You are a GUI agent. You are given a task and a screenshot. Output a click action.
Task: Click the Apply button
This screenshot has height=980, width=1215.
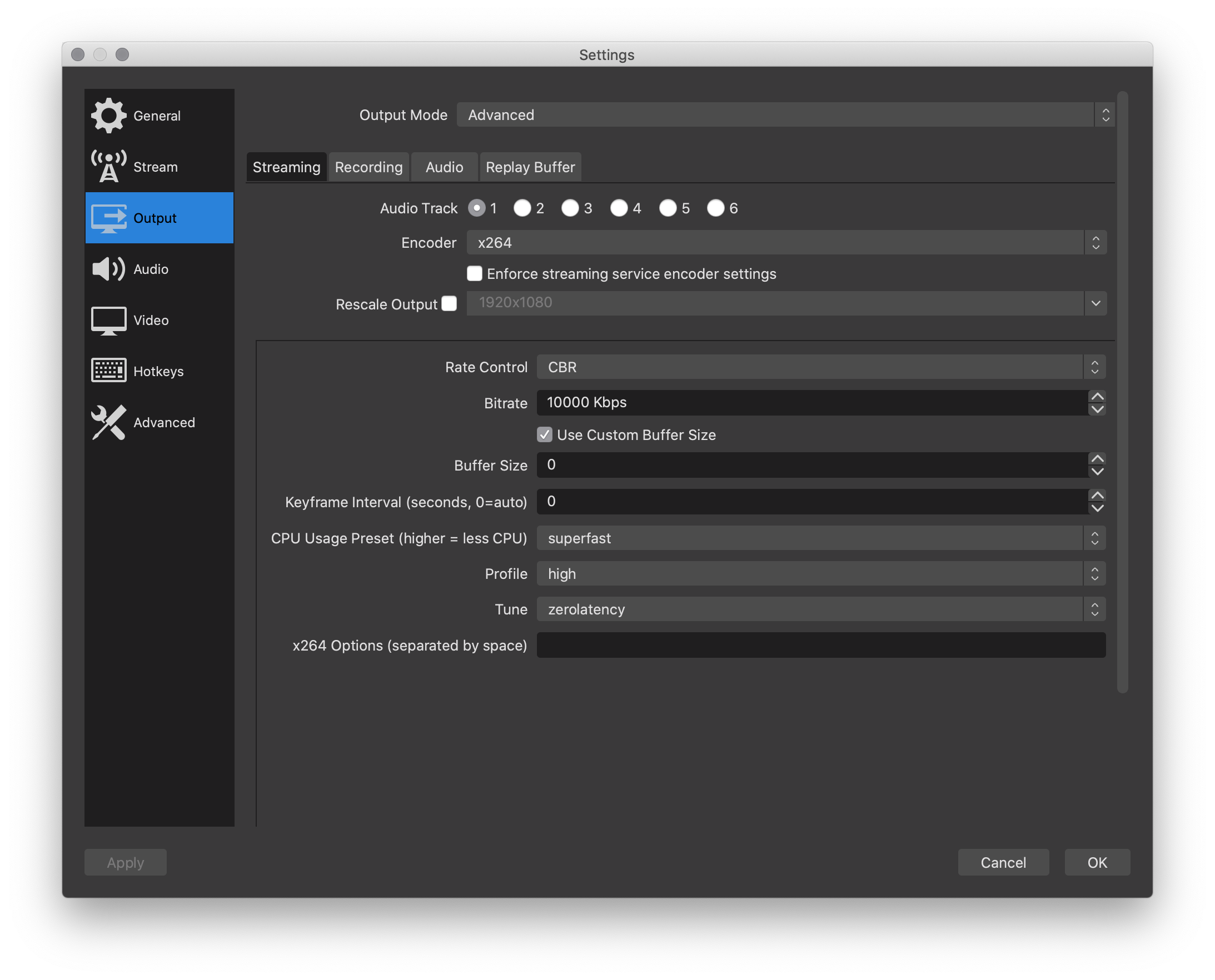tap(124, 862)
